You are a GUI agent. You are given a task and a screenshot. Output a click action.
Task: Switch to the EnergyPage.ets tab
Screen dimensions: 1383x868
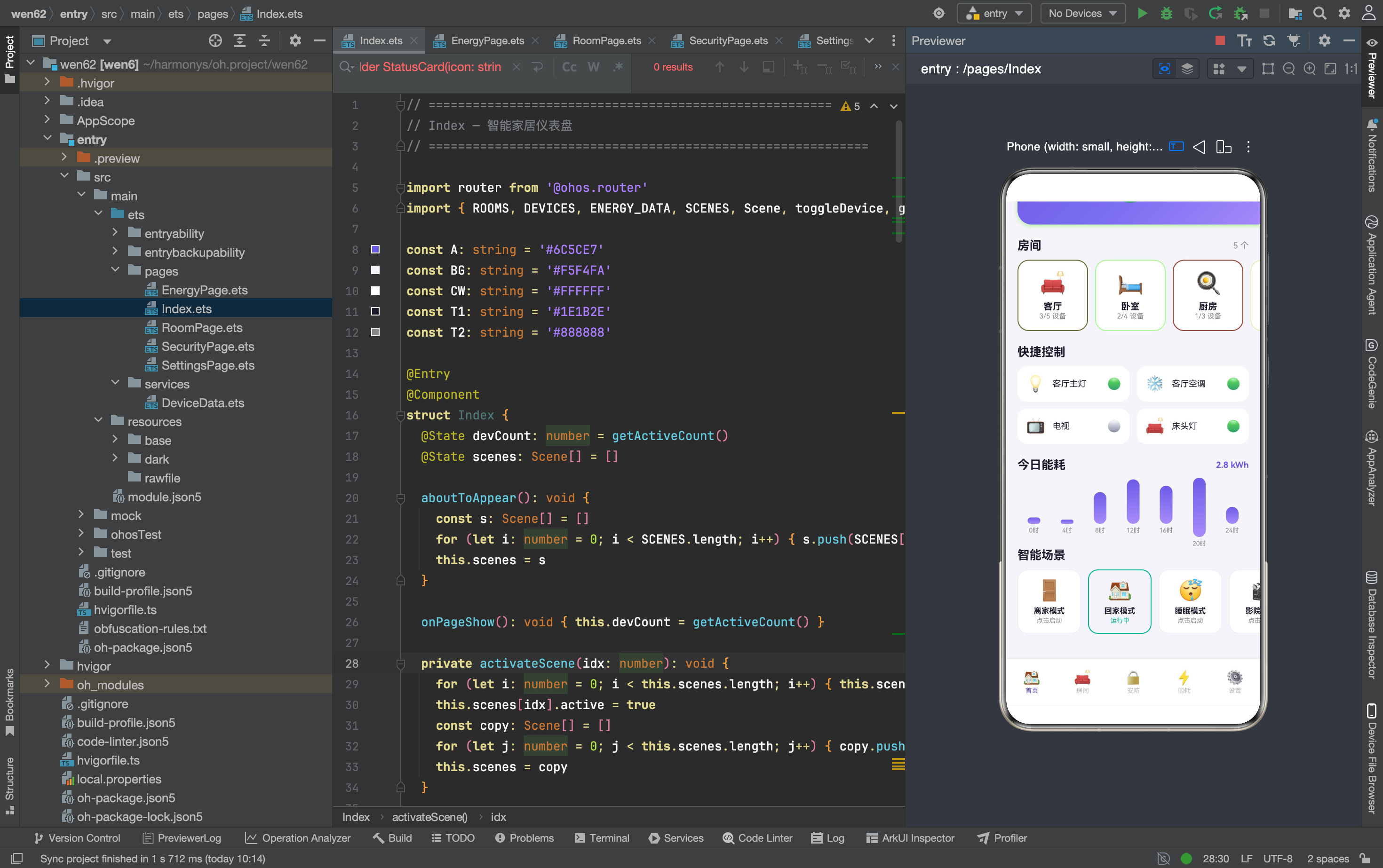[487, 41]
